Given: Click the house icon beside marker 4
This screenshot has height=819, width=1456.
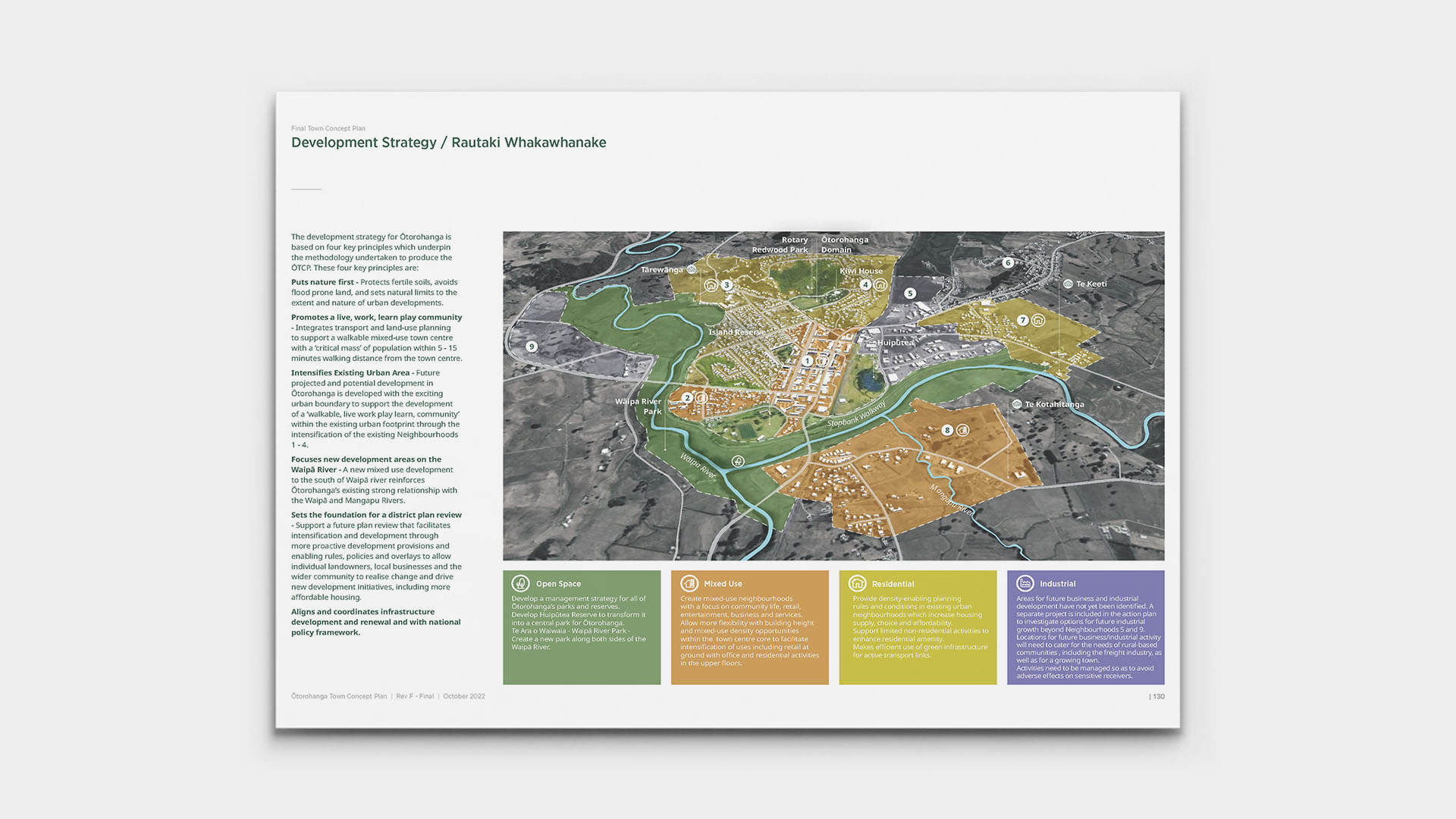Looking at the screenshot, I should (880, 284).
